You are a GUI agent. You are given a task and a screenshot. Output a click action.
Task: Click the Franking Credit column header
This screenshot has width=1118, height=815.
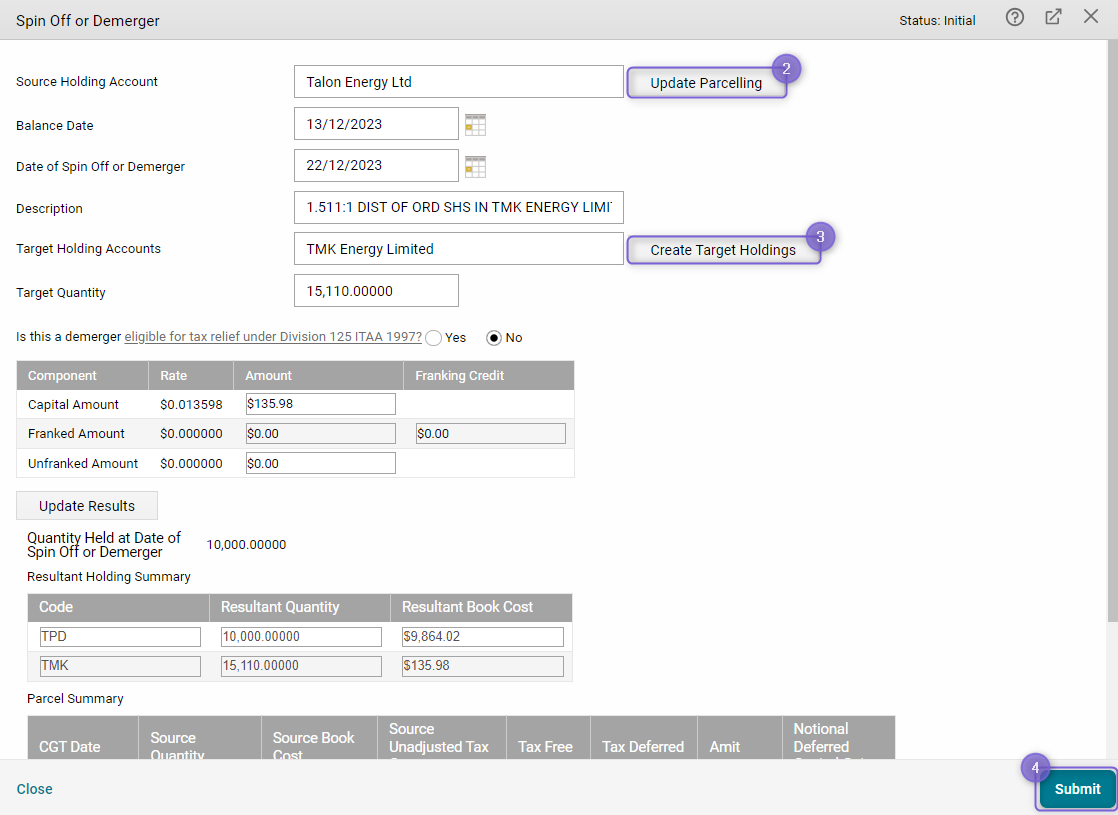click(x=488, y=376)
